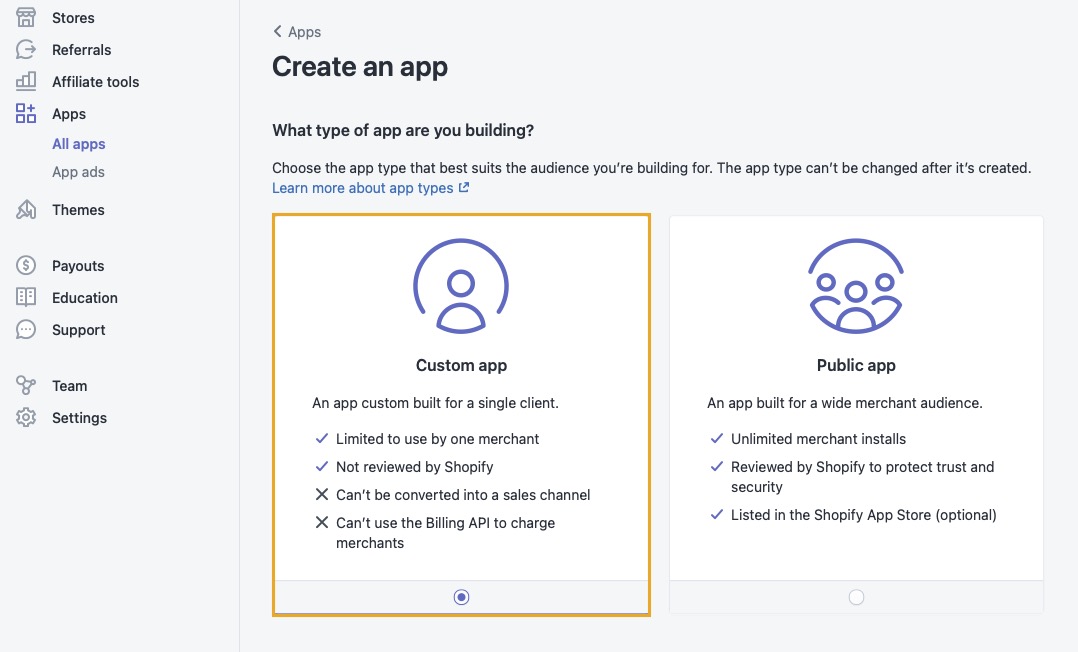Image resolution: width=1078 pixels, height=652 pixels.
Task: Click the Referrals arrow icon
Action: (26, 50)
